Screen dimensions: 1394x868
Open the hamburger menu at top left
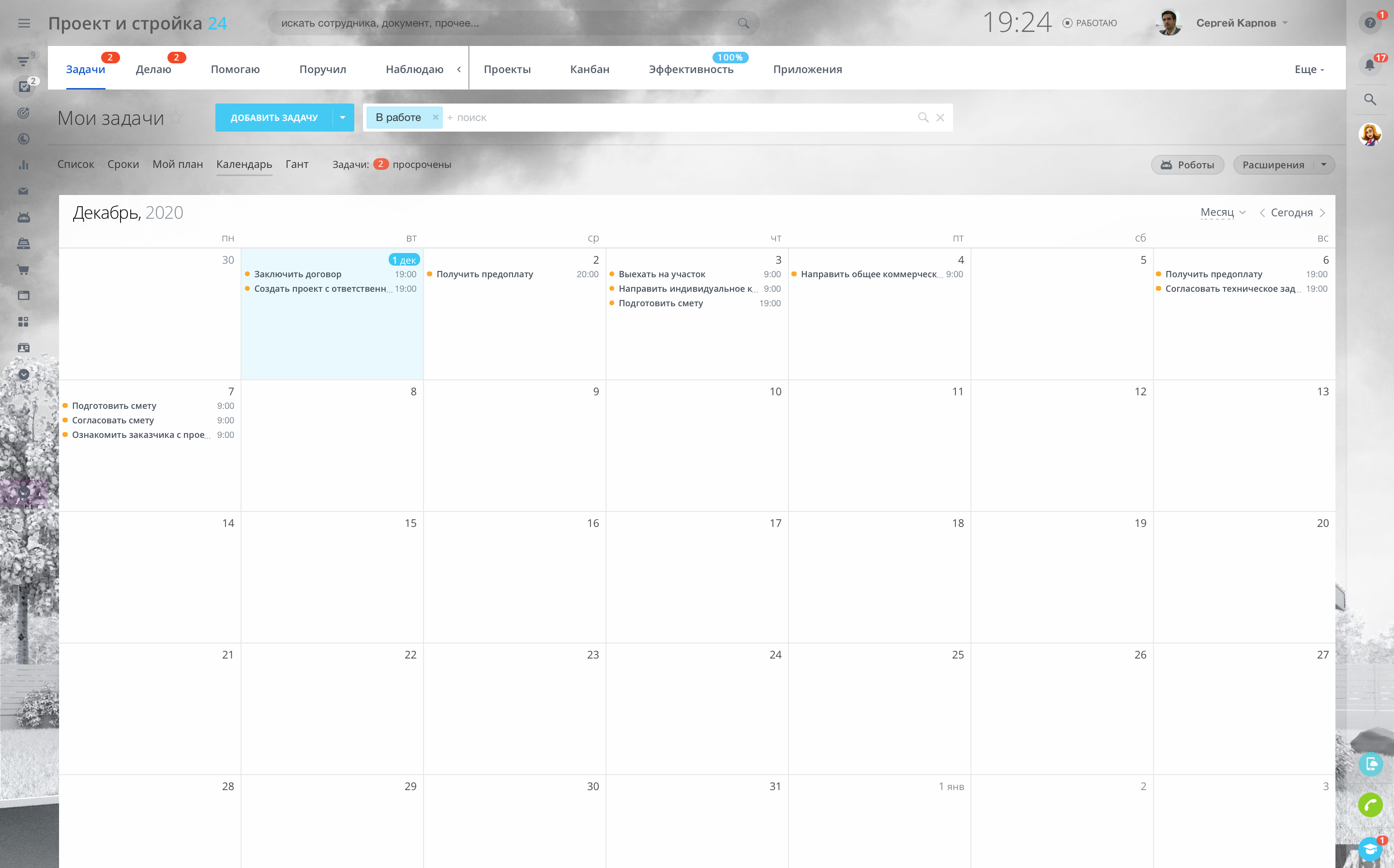pos(24,23)
